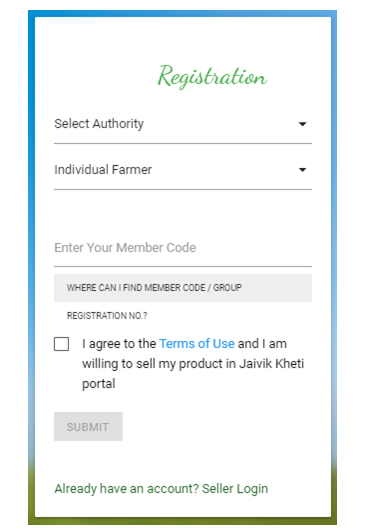Expand the Individual Farmer dropdown arrow

[302, 170]
